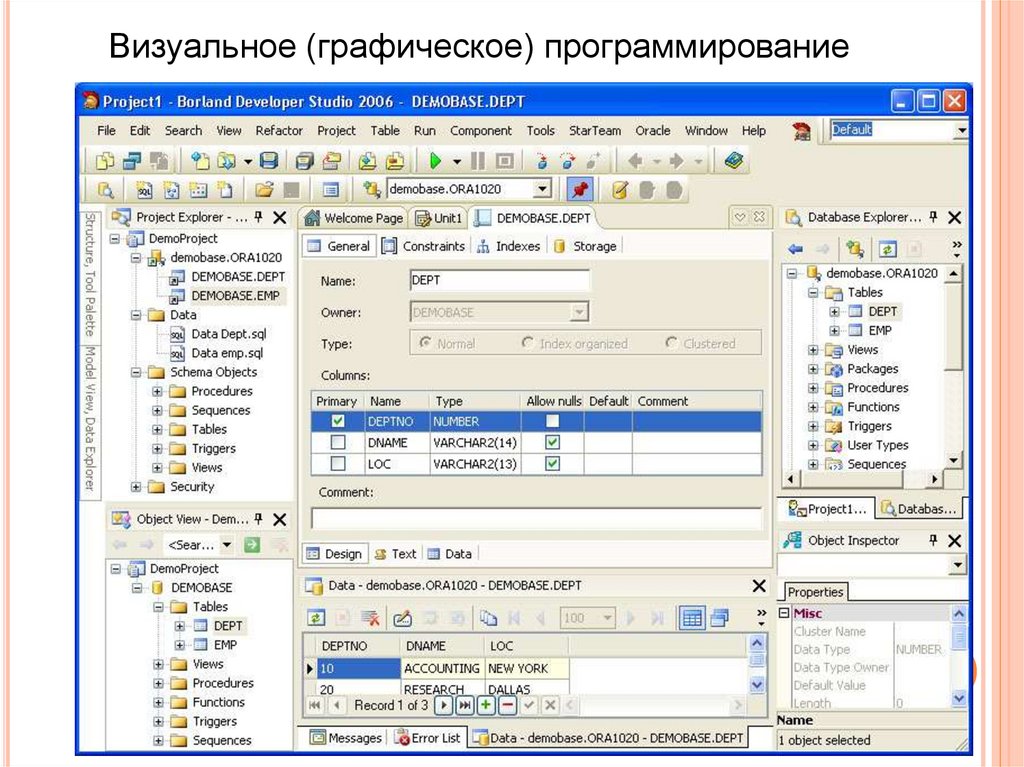Screen dimensions: 1024x767
Task: Click the database edit pencil icon
Action: pos(620,190)
